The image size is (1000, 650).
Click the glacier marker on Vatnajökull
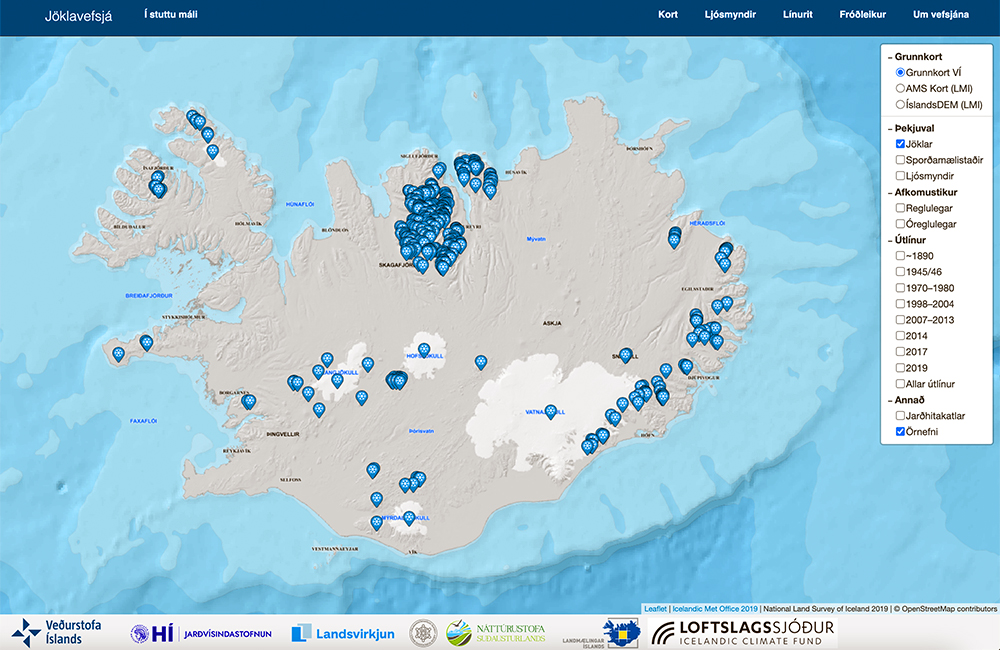coord(550,411)
